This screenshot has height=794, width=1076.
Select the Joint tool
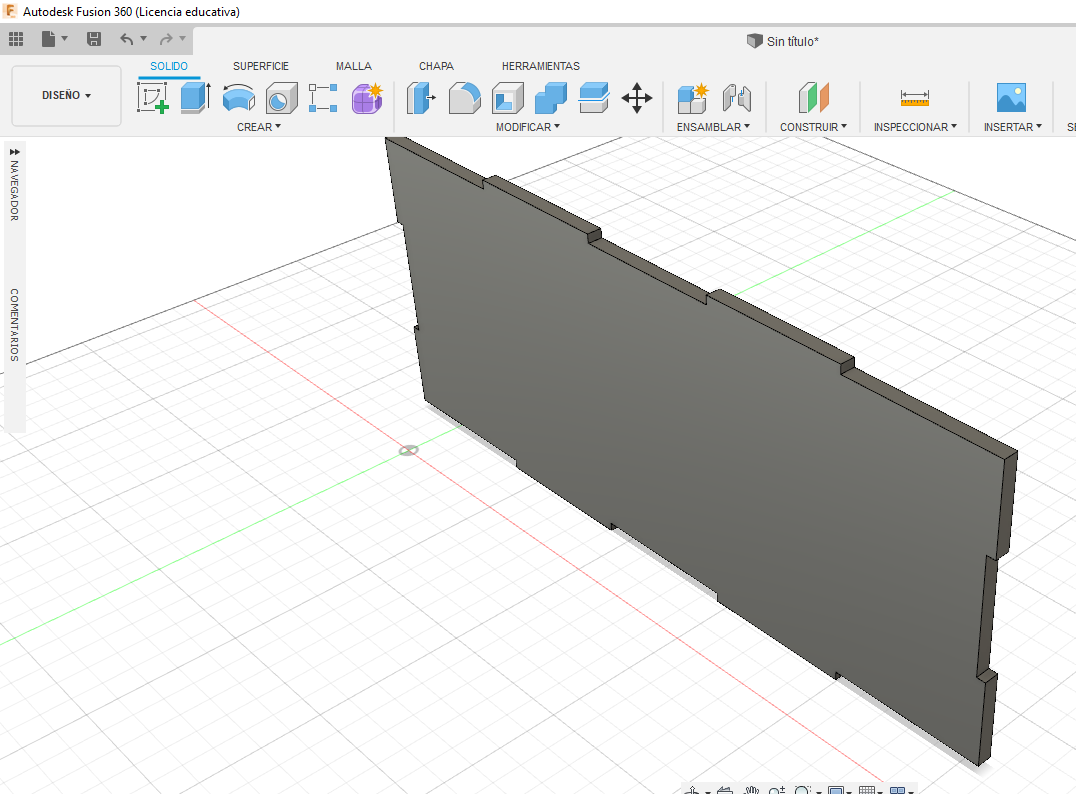[737, 97]
